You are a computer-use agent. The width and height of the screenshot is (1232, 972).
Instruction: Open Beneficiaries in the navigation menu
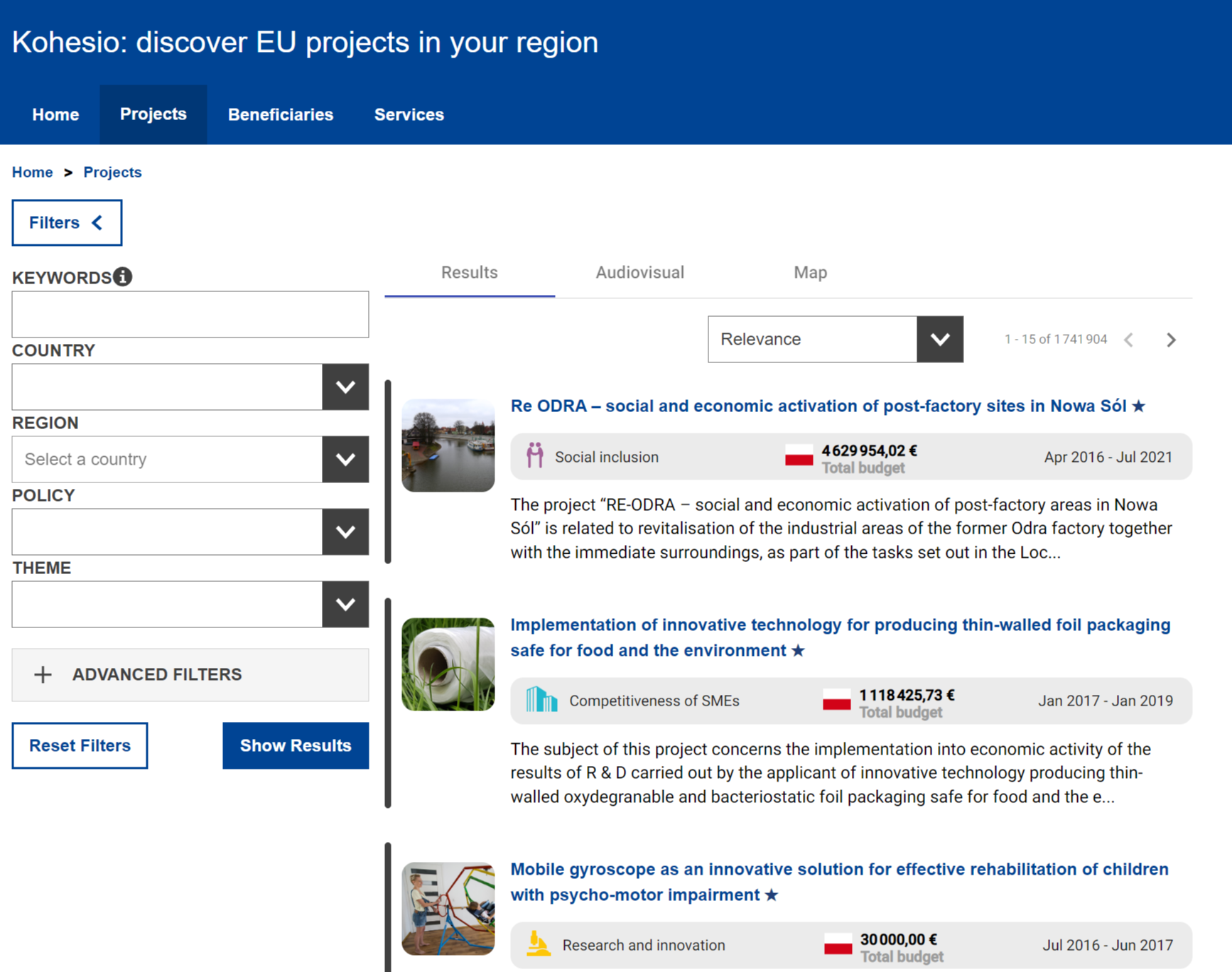pos(281,115)
